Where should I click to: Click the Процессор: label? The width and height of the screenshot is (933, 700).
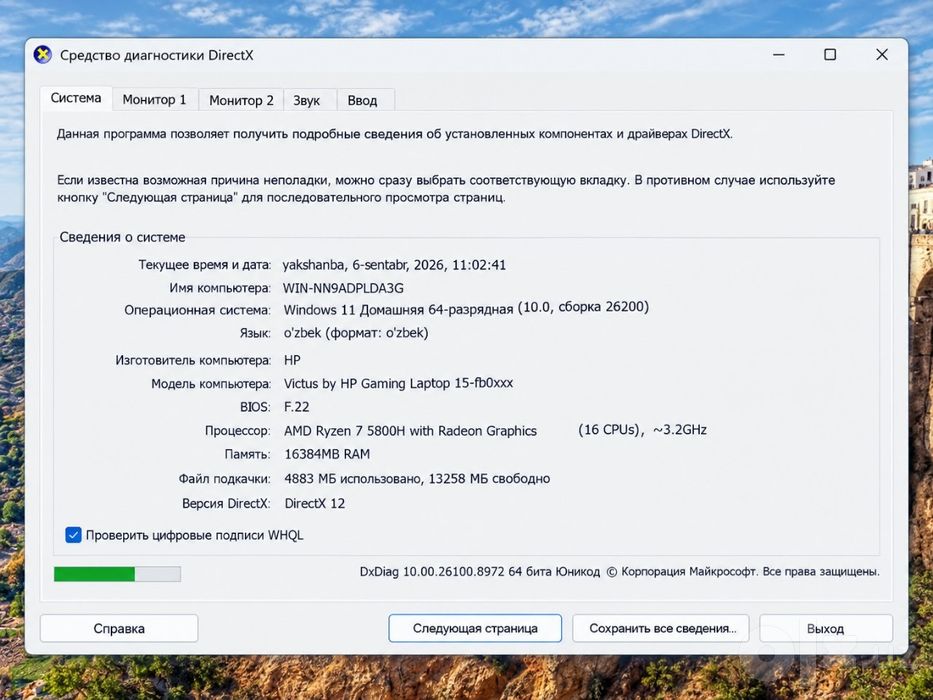[x=237, y=431]
